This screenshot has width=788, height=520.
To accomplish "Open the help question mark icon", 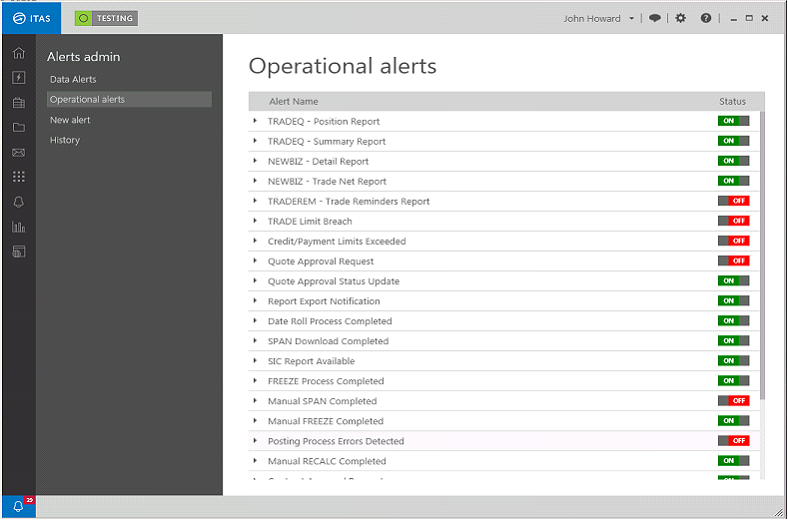I will (x=706, y=18).
